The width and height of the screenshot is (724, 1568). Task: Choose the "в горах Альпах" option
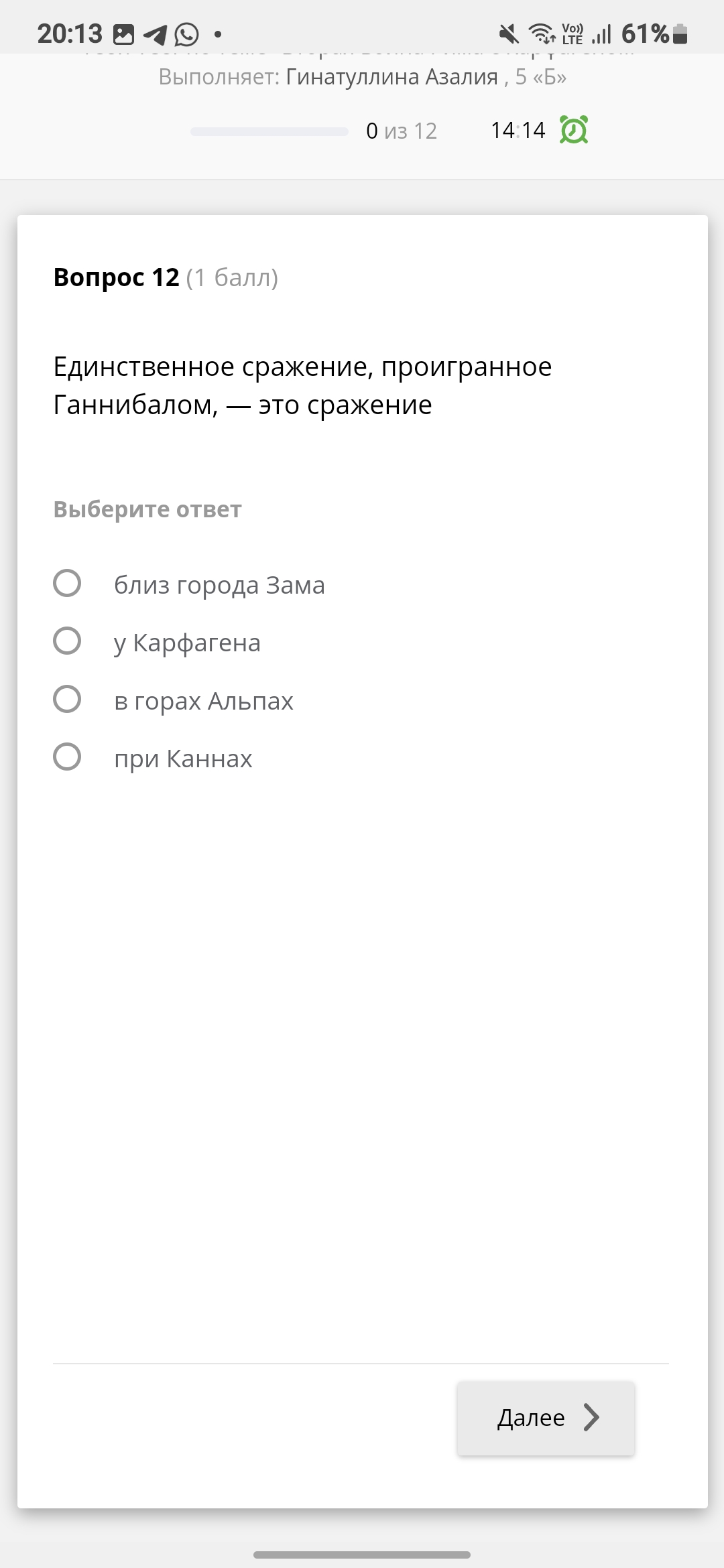point(67,700)
